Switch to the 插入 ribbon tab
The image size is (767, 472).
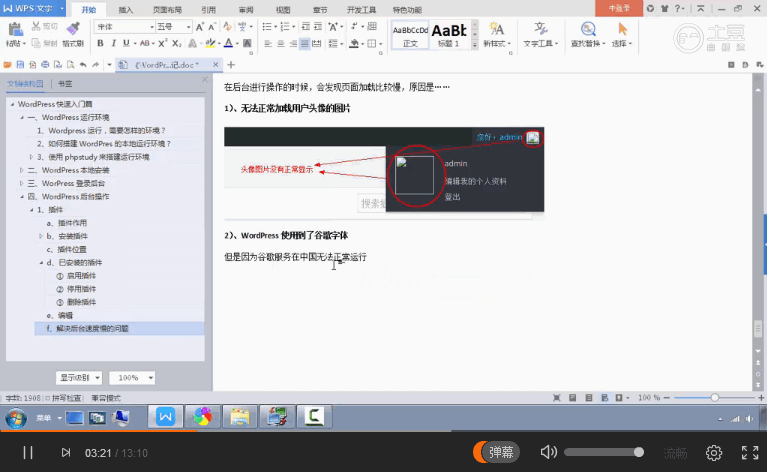click(x=126, y=10)
